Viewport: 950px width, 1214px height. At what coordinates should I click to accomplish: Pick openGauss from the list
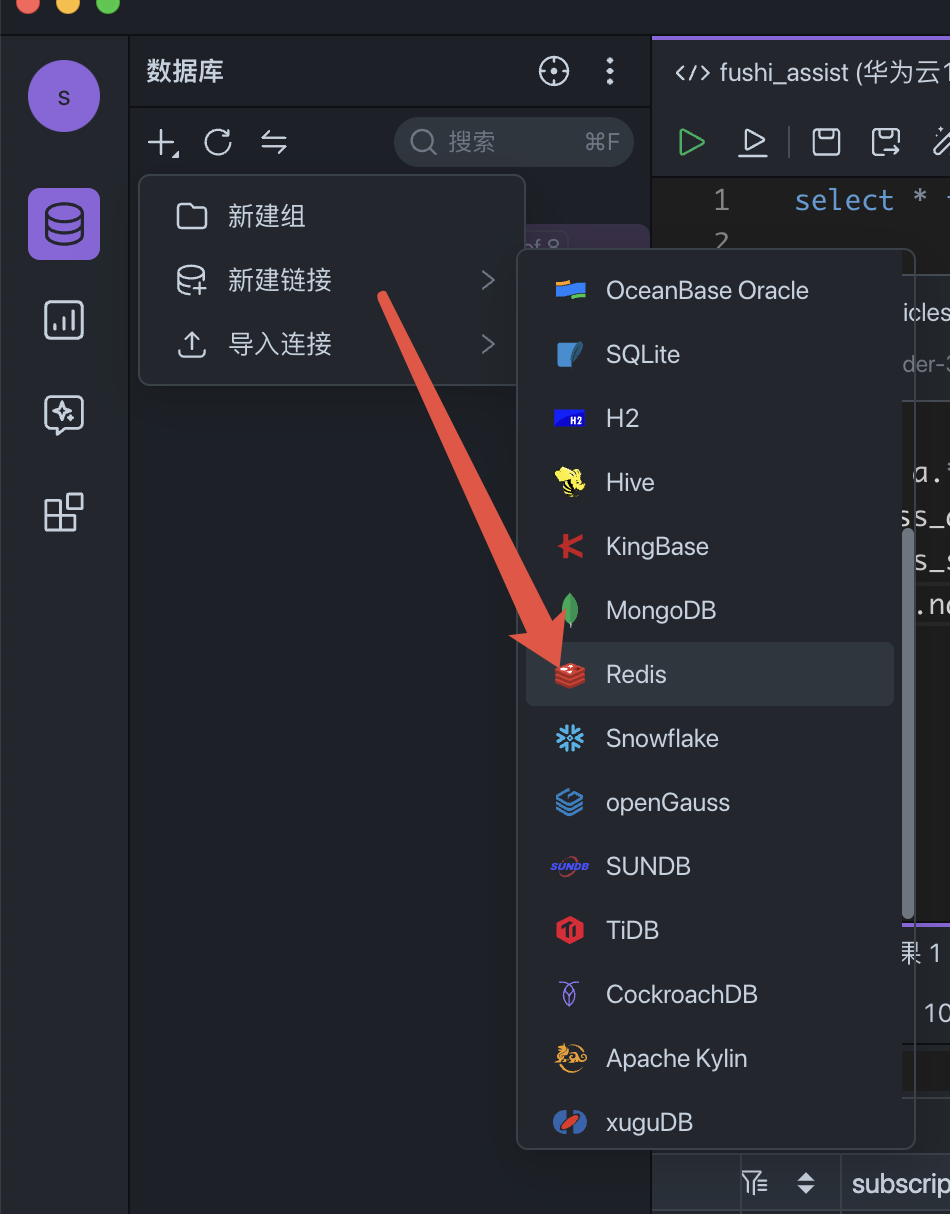tap(710, 802)
